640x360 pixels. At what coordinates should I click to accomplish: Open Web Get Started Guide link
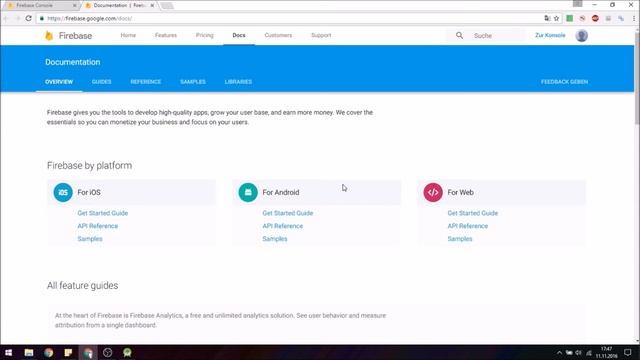click(473, 213)
